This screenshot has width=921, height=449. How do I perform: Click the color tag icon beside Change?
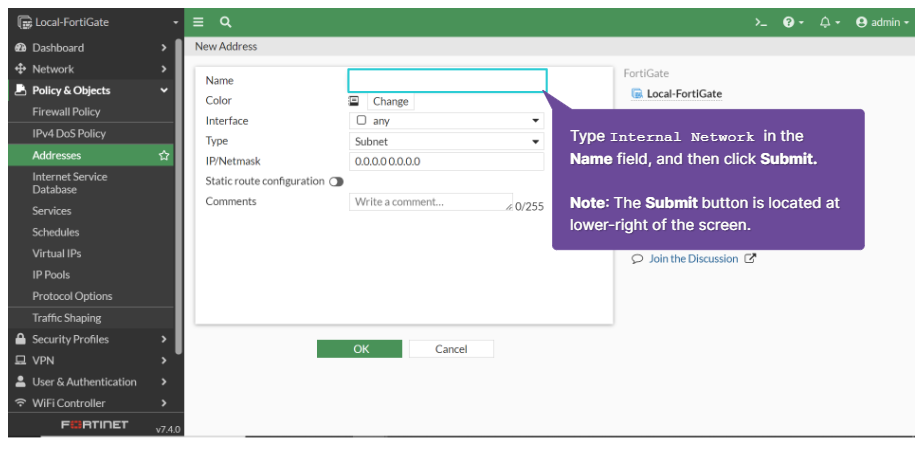[x=354, y=100]
